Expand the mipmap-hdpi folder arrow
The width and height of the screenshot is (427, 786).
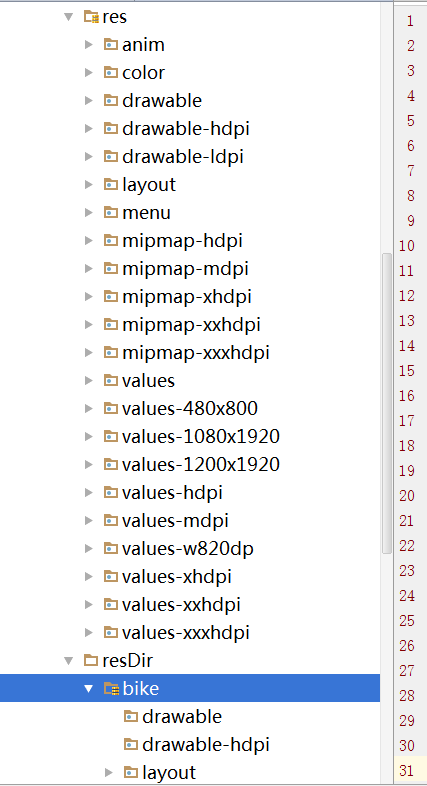pyautogui.click(x=89, y=241)
